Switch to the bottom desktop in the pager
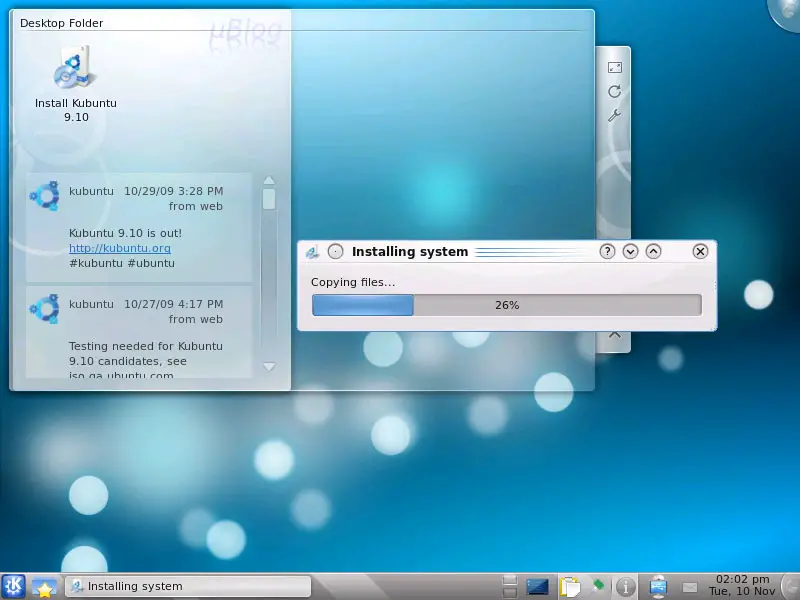800x600 pixels. click(510, 592)
